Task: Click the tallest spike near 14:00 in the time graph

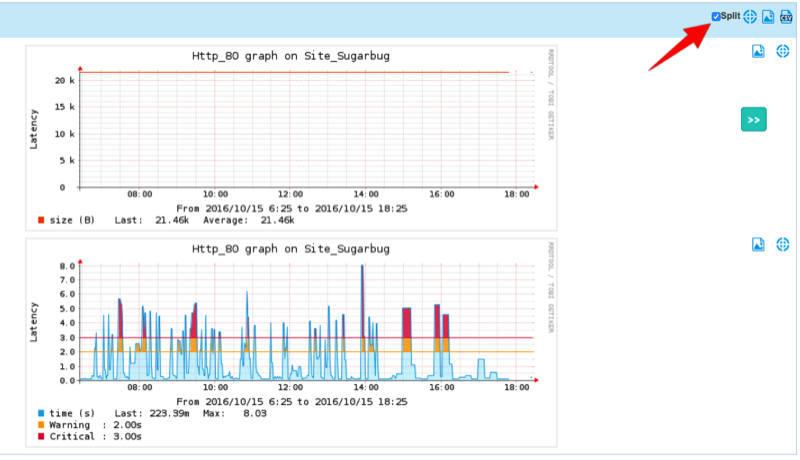Action: 362,300
